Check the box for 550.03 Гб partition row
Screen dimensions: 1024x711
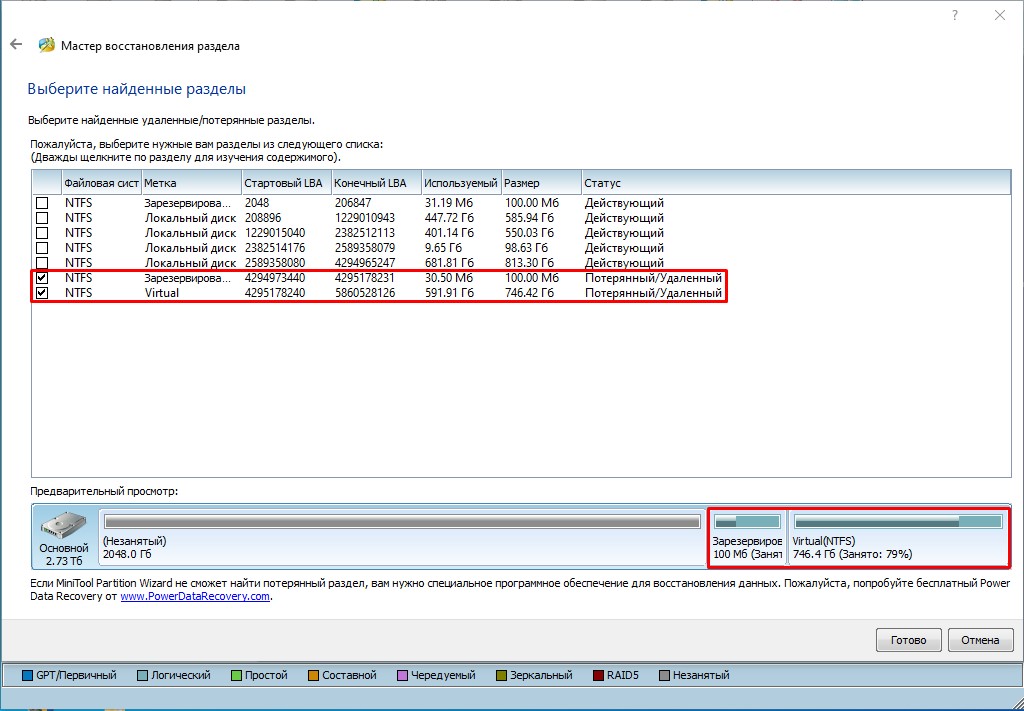pyautogui.click(x=42, y=233)
